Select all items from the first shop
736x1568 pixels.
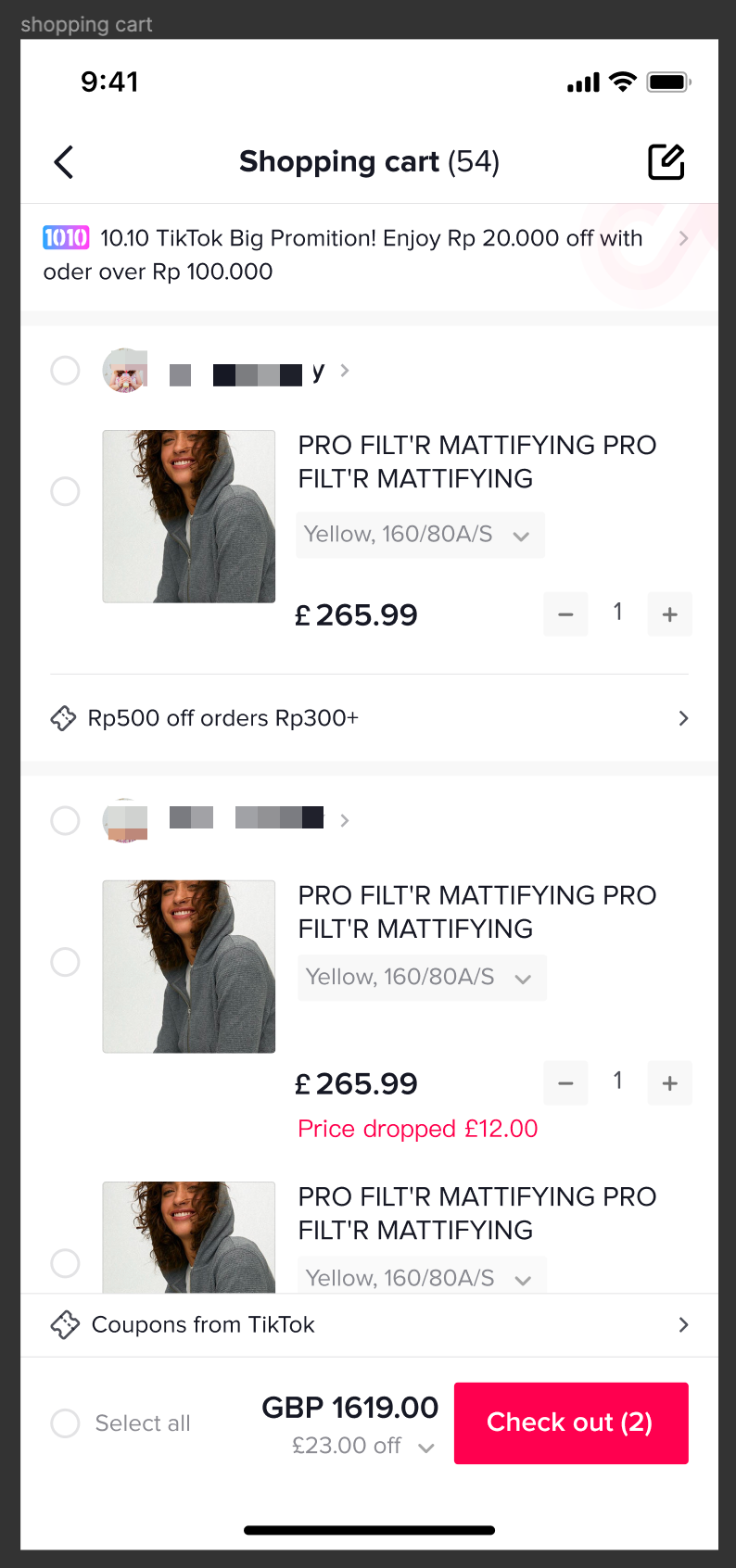[x=65, y=371]
